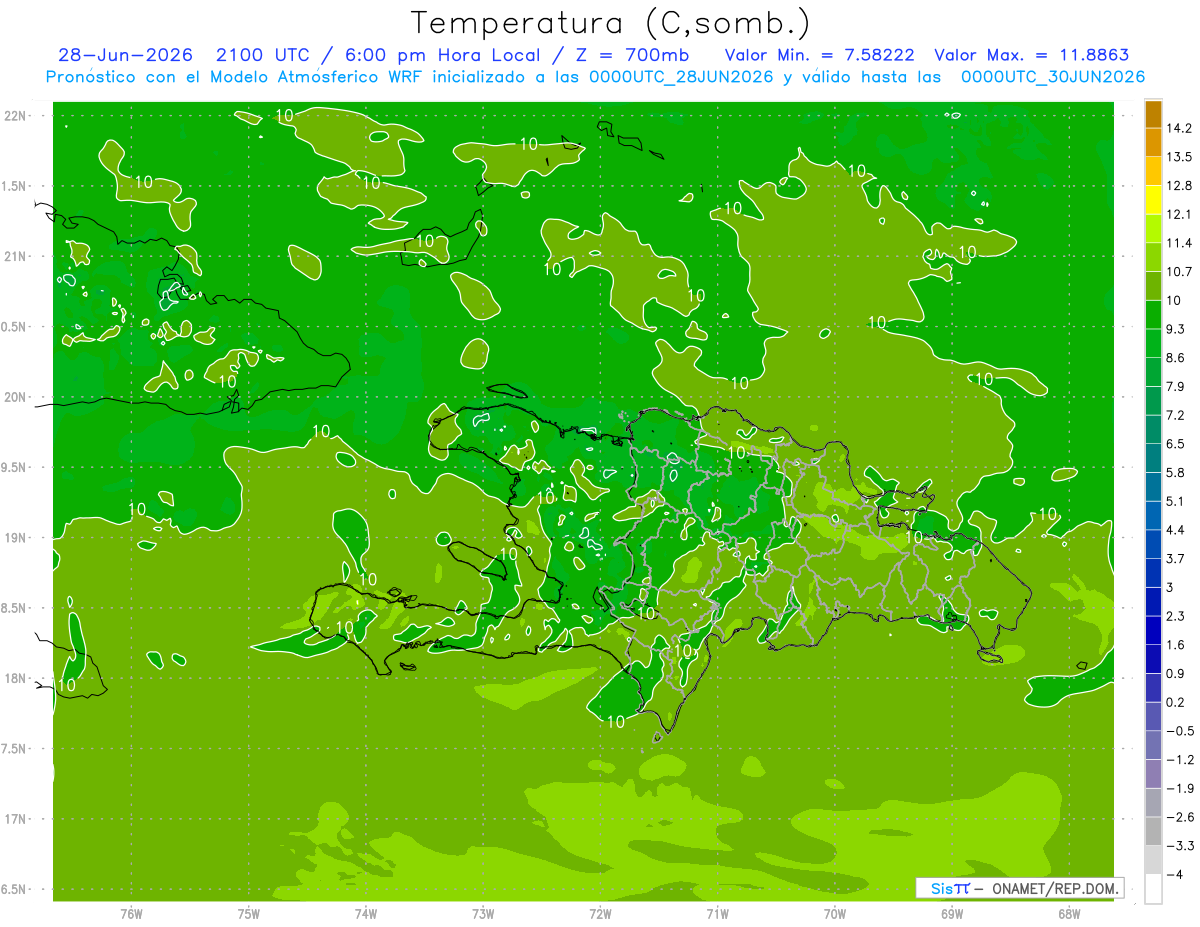The width and height of the screenshot is (1200, 927).
Task: Click the "70W" longitude label
Action: tap(835, 915)
